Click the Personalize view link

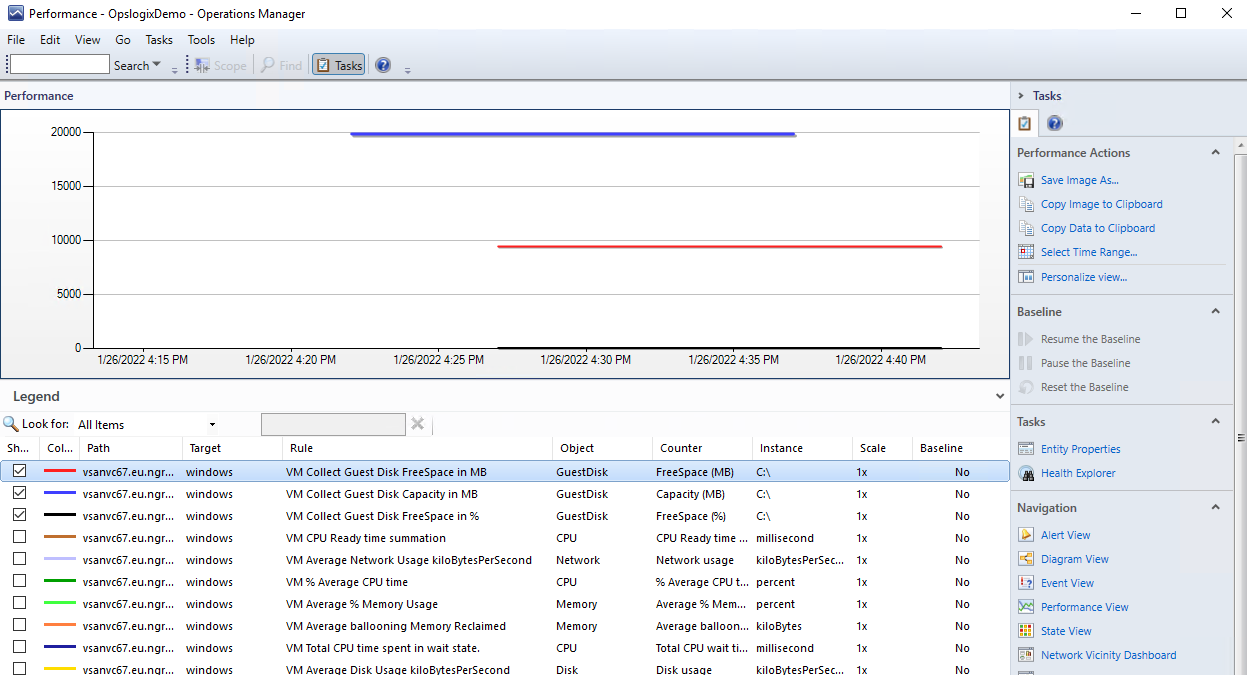(1083, 277)
